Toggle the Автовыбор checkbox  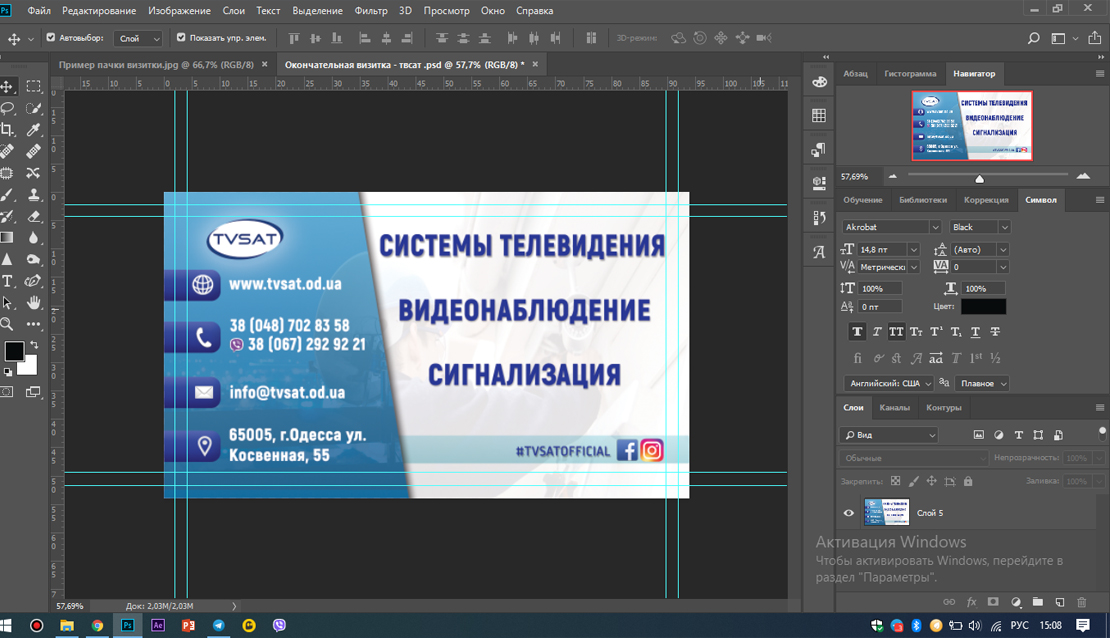[x=51, y=38]
